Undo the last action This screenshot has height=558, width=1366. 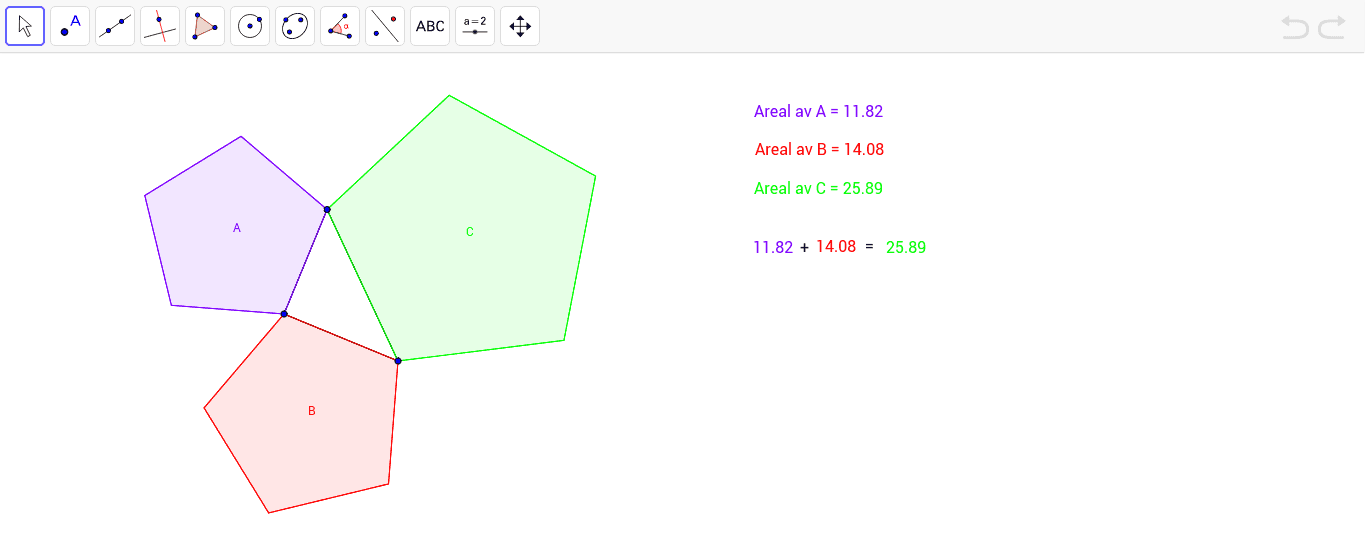[1295, 27]
